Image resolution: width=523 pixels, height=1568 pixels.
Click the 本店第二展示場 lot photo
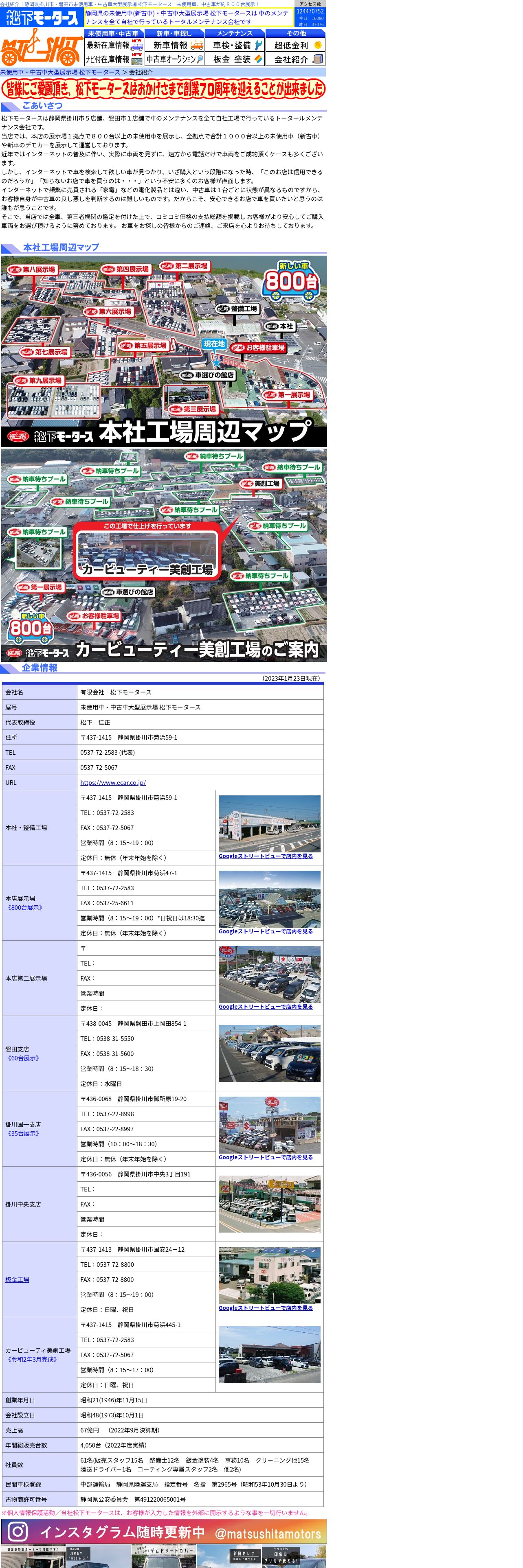pos(269,975)
